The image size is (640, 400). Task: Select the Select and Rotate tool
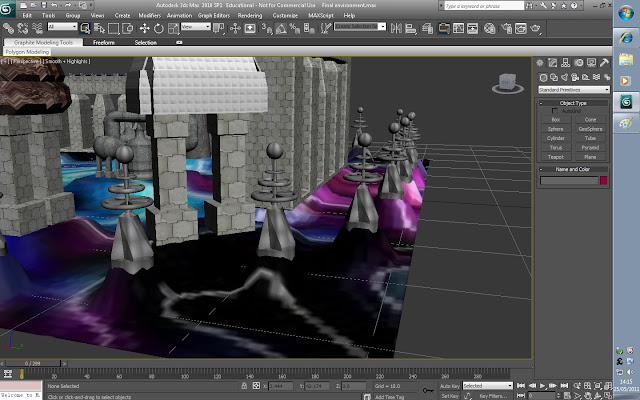(x=159, y=28)
